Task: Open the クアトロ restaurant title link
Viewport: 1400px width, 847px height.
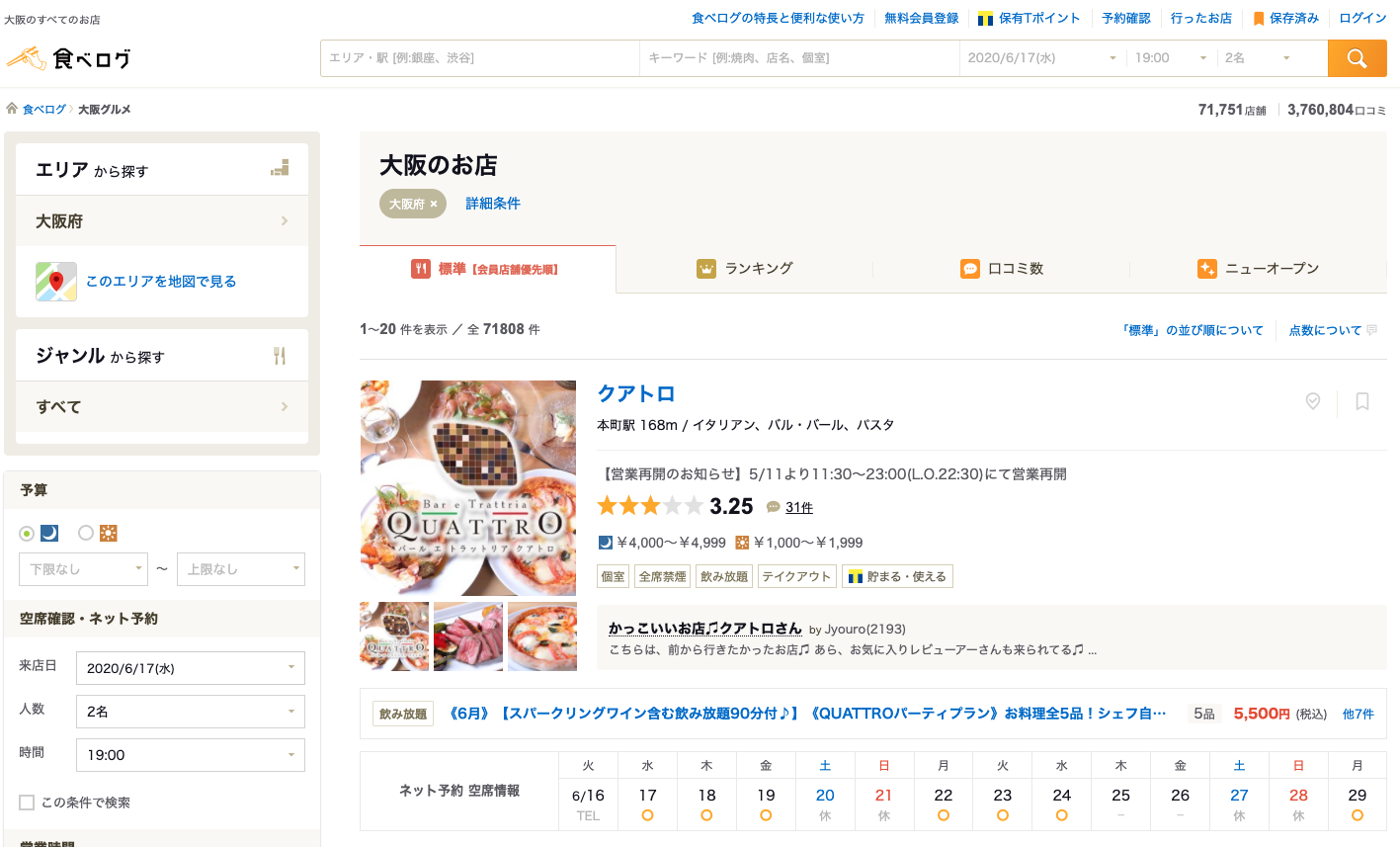Action: [x=636, y=393]
